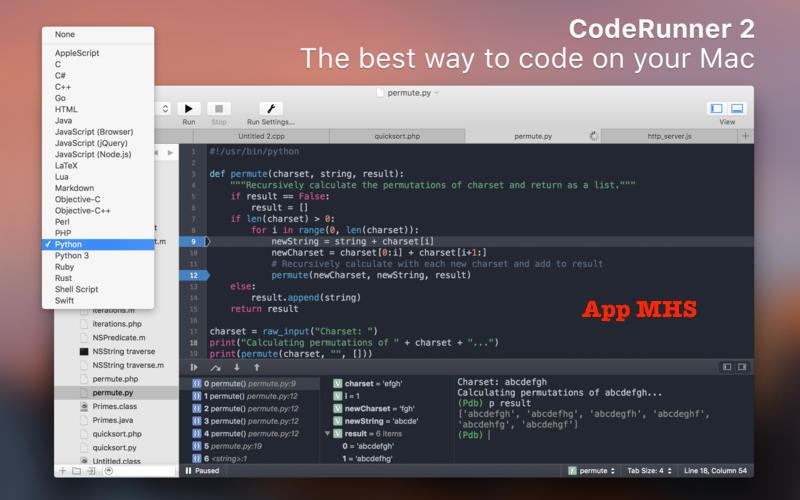
Task: Choose JavaScript (Browser) from language menu
Action: pos(98,132)
